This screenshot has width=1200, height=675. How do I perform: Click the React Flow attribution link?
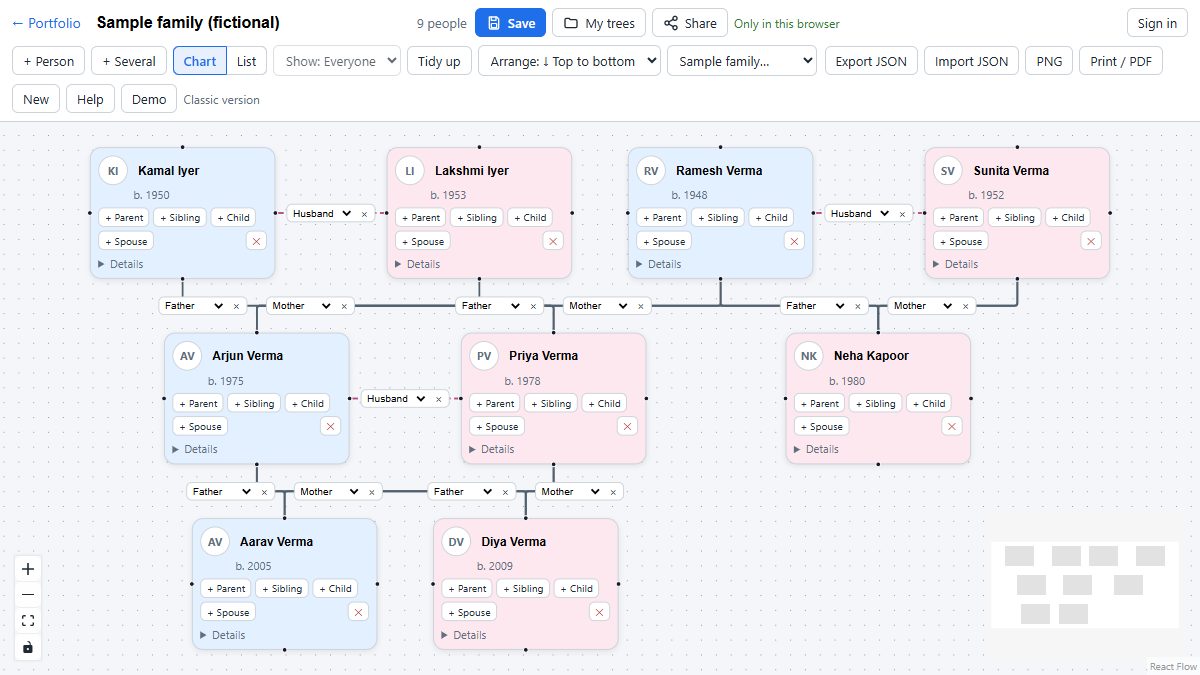coord(1173,667)
